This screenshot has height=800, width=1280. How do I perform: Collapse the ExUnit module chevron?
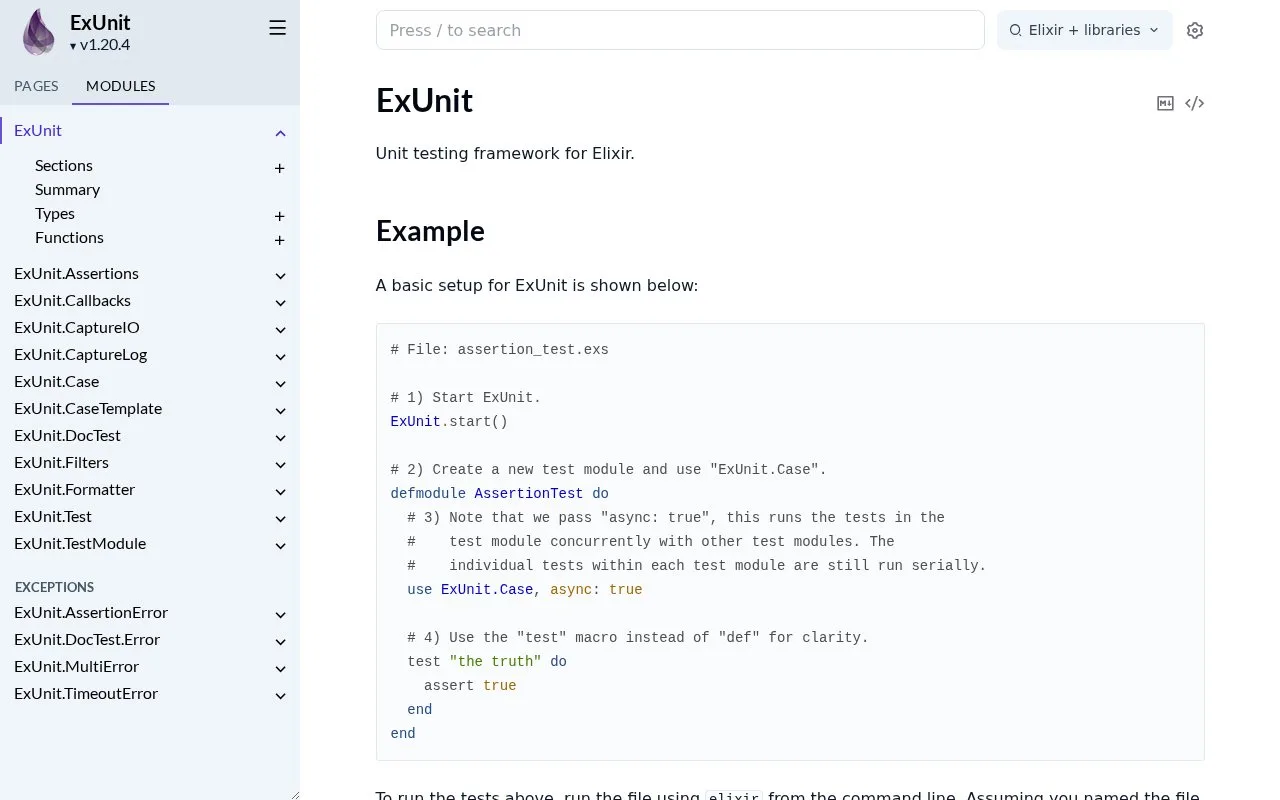(x=280, y=133)
